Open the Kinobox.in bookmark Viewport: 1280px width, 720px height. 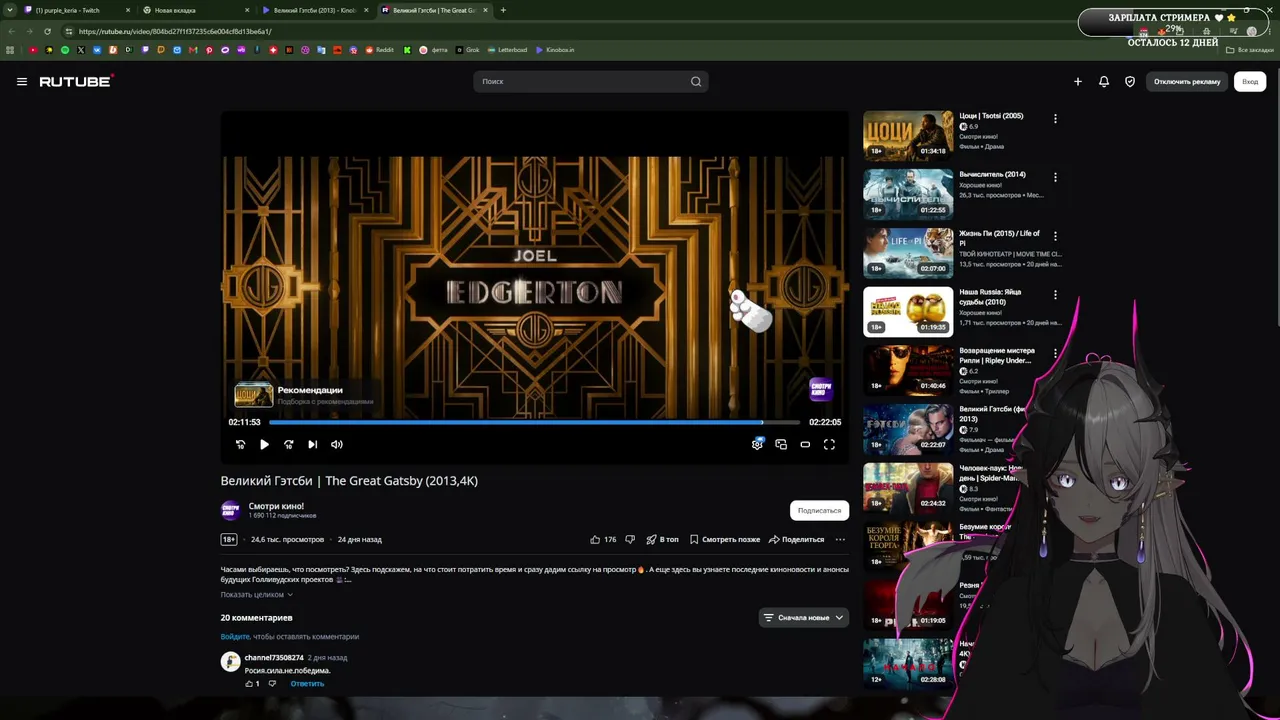pos(555,50)
